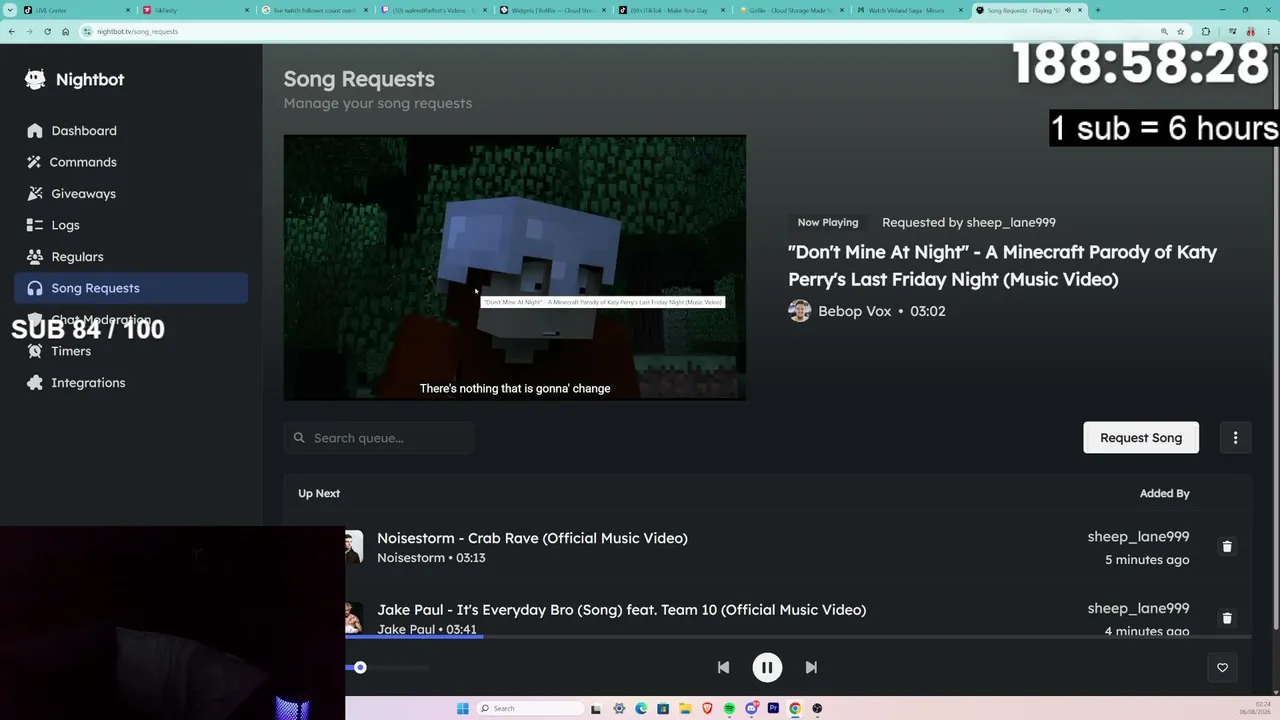Screen dimensions: 1280x720
Task: Delete Jake Paul song from the queue
Action: pyautogui.click(x=1227, y=618)
